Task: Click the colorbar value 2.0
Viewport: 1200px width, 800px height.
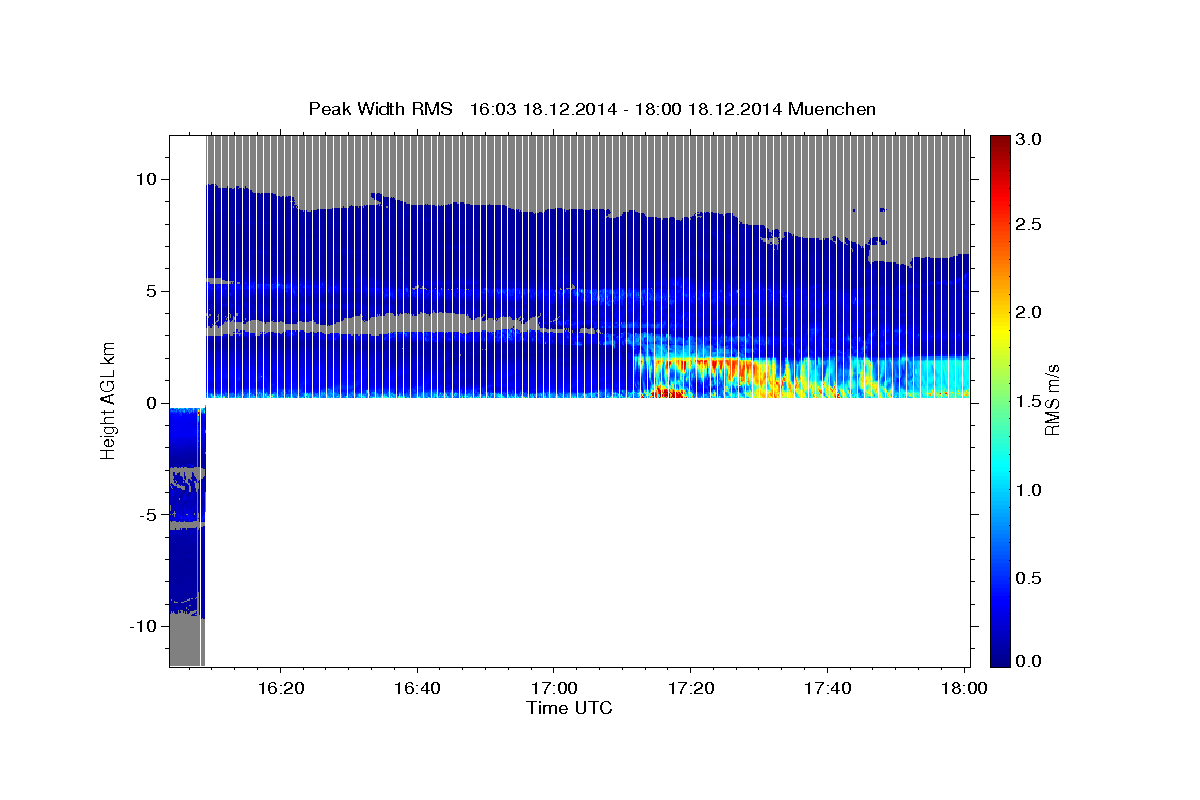Action: click(1030, 312)
